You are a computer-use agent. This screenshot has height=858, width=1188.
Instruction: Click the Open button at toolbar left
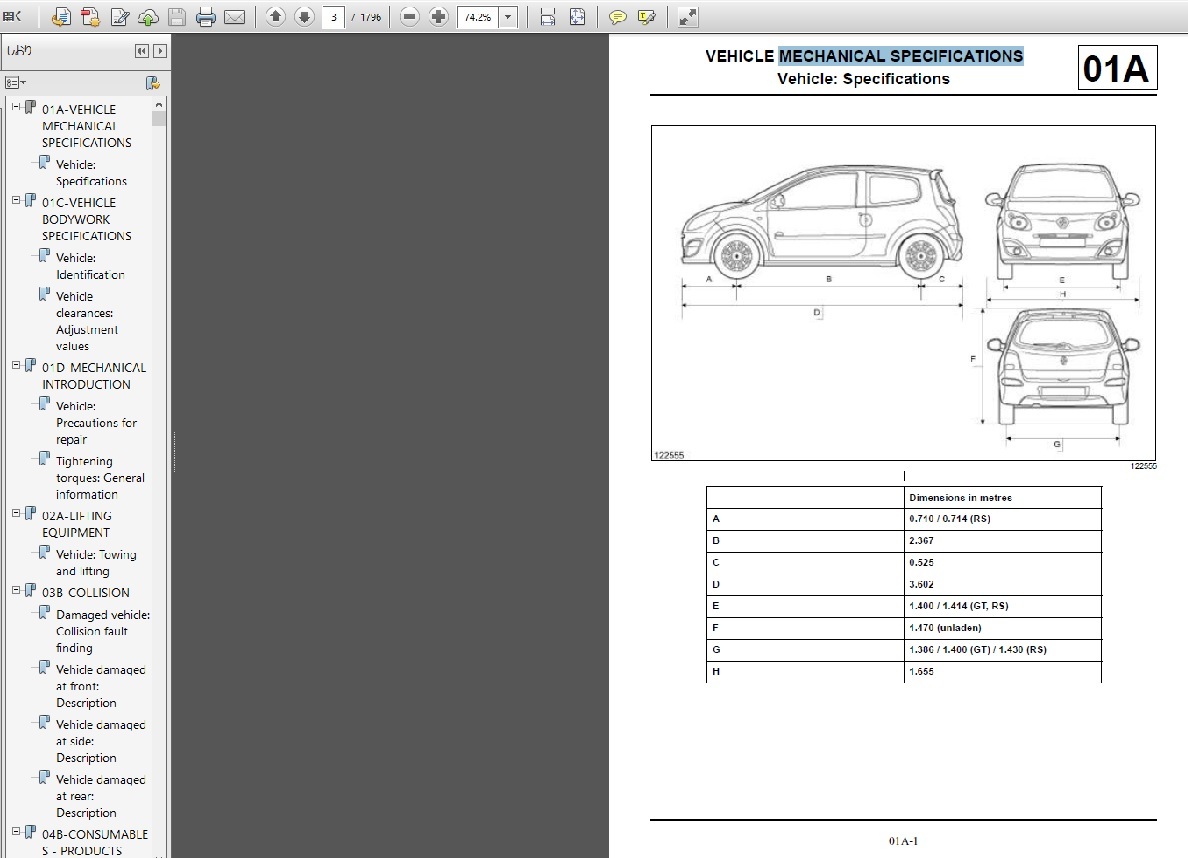pos(12,16)
